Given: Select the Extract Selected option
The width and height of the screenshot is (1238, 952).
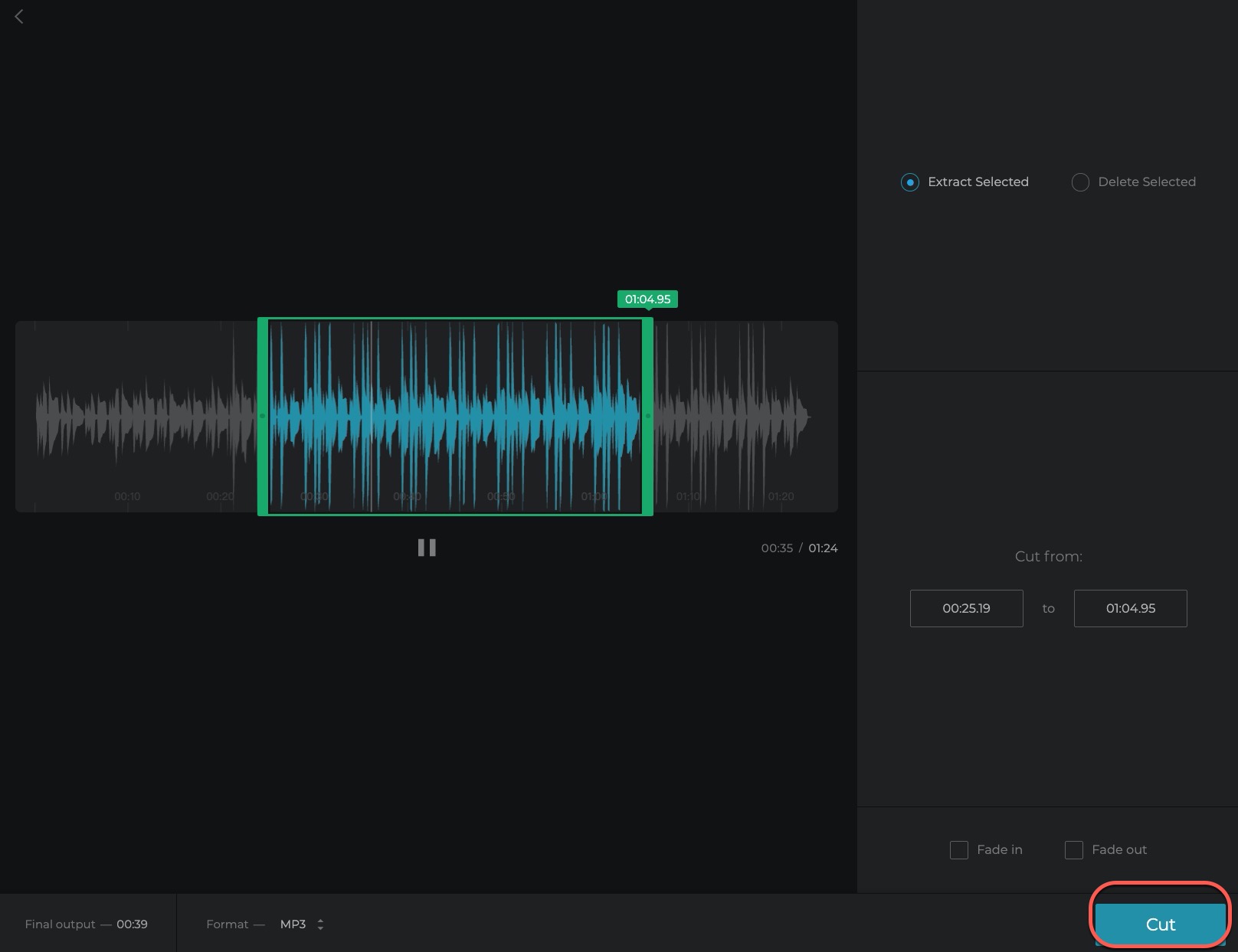Looking at the screenshot, I should click(x=910, y=182).
